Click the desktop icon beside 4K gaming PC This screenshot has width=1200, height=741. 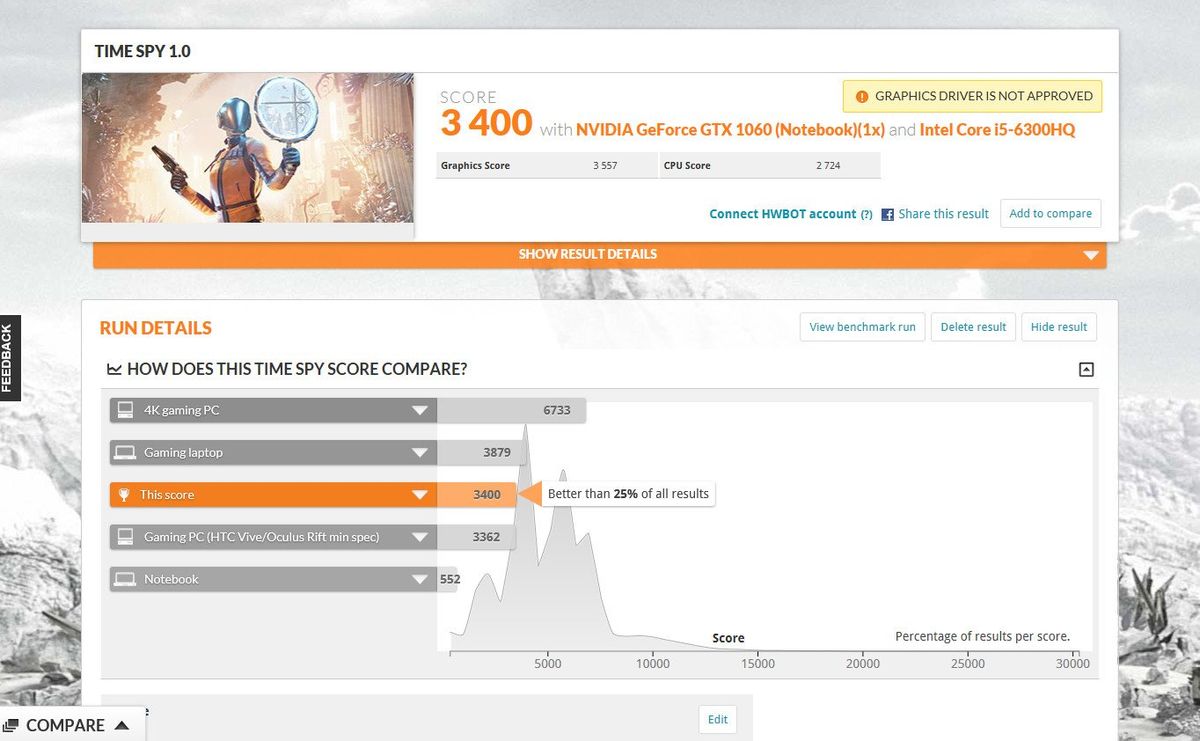point(125,410)
